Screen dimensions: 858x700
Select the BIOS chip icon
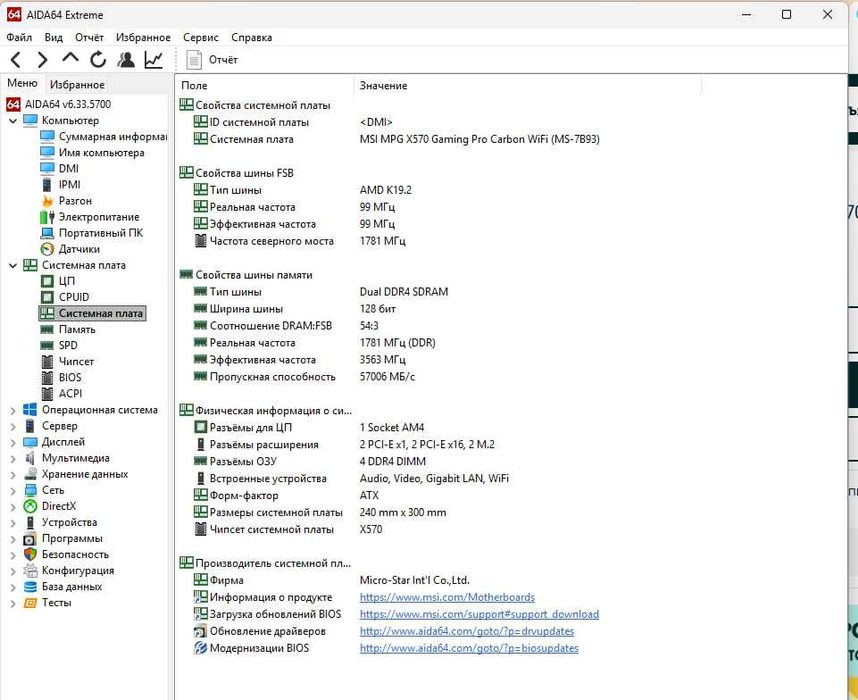(47, 378)
